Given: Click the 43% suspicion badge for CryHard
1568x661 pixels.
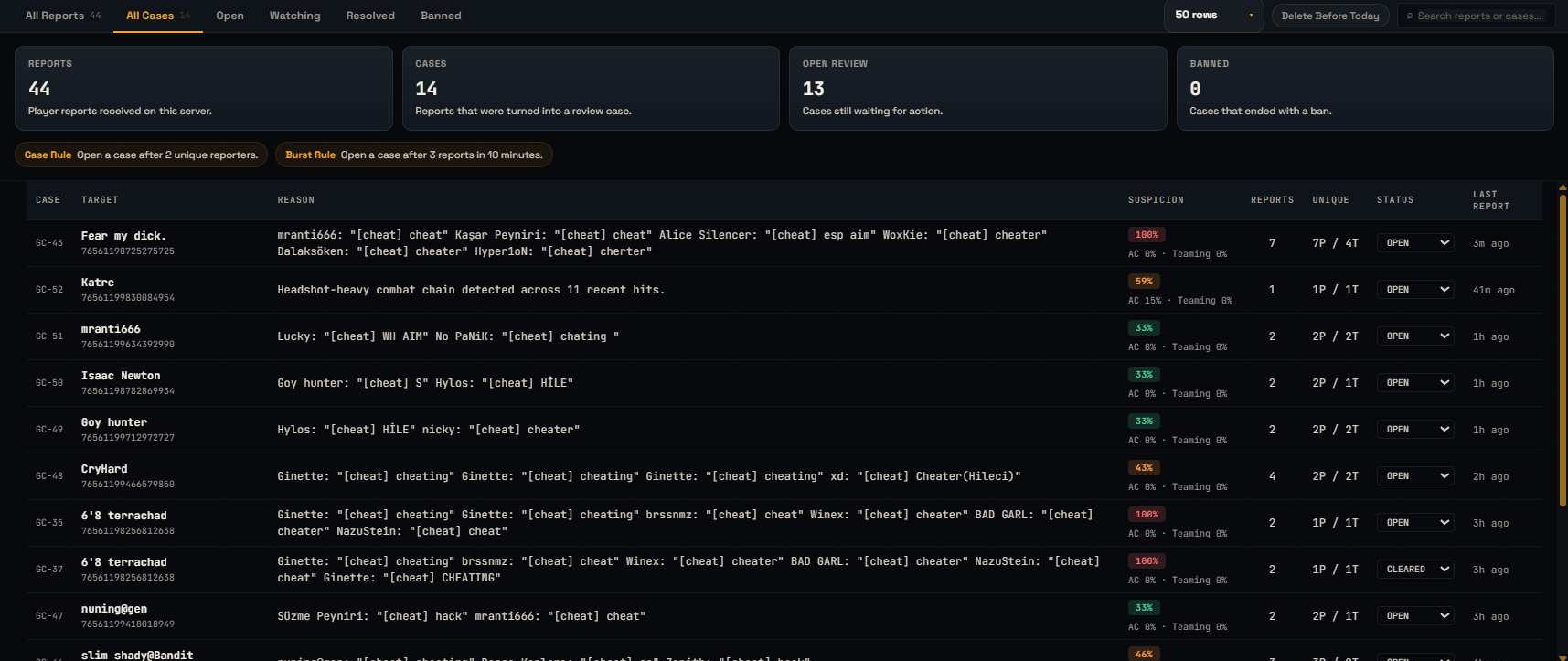Looking at the screenshot, I should tap(1144, 468).
